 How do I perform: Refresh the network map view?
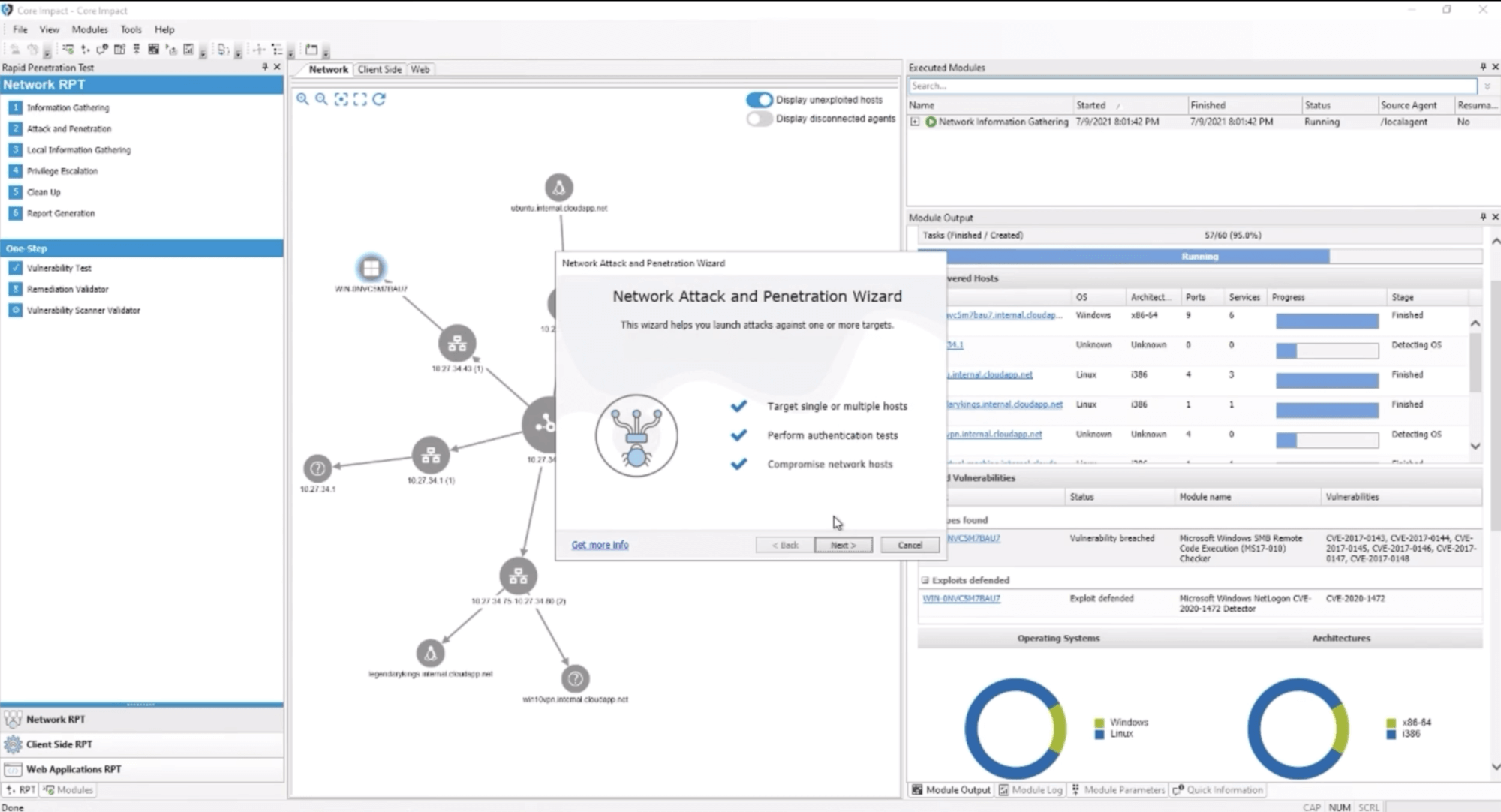click(x=379, y=99)
